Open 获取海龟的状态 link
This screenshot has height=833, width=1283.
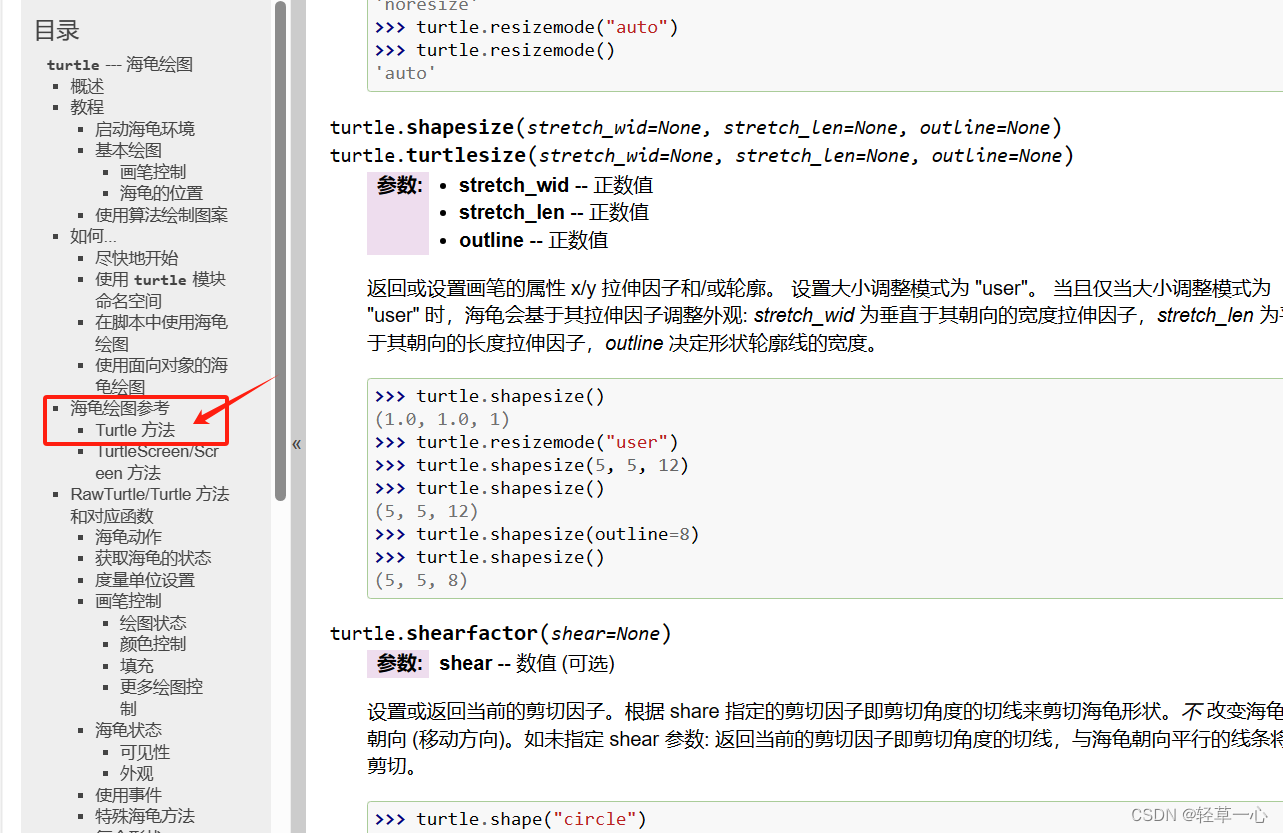tap(153, 558)
